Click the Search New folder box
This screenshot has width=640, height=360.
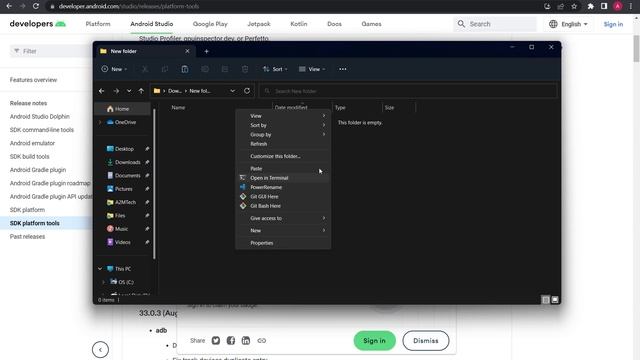click(408, 91)
